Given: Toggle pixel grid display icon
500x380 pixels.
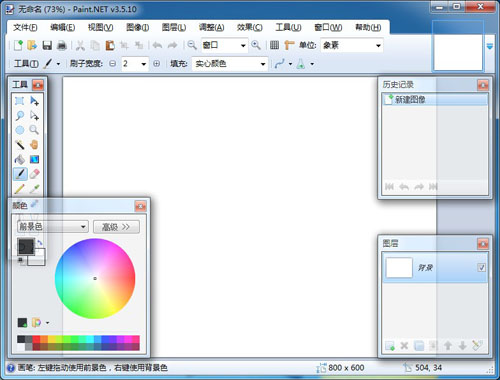Looking at the screenshot, I should point(274,45).
